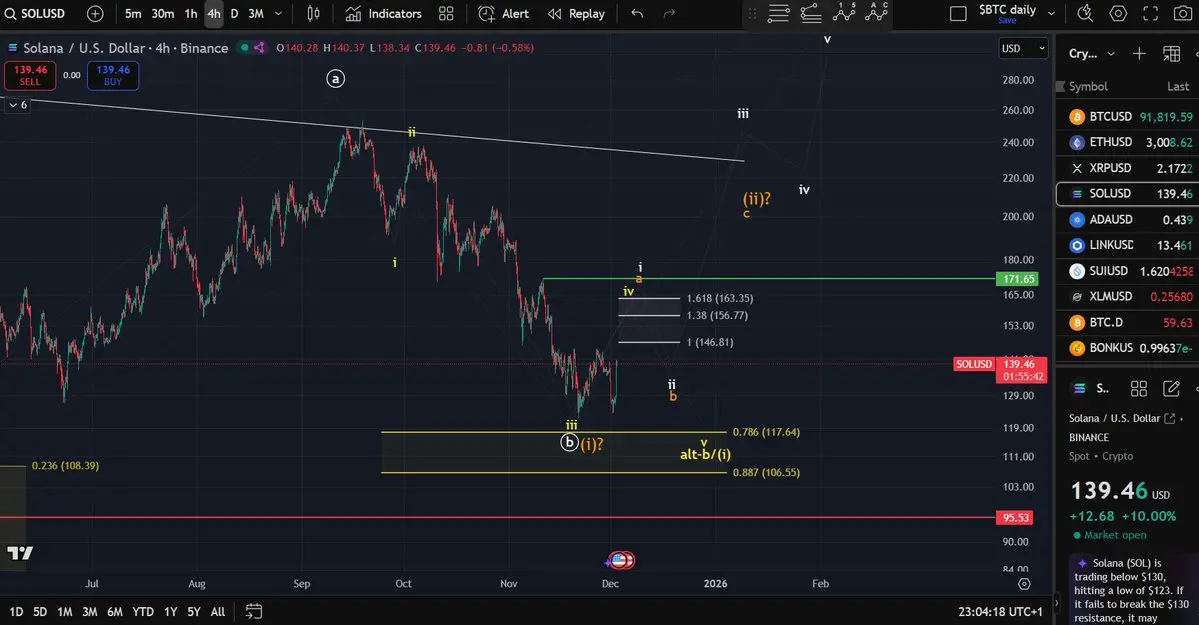Open Solana / U.S. Dollar external link icon
Image resolution: width=1199 pixels, height=625 pixels.
(1169, 418)
